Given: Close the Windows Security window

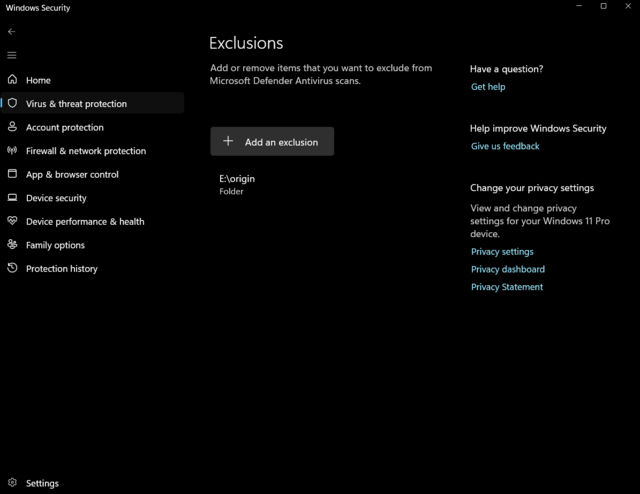Looking at the screenshot, I should coord(628,6).
